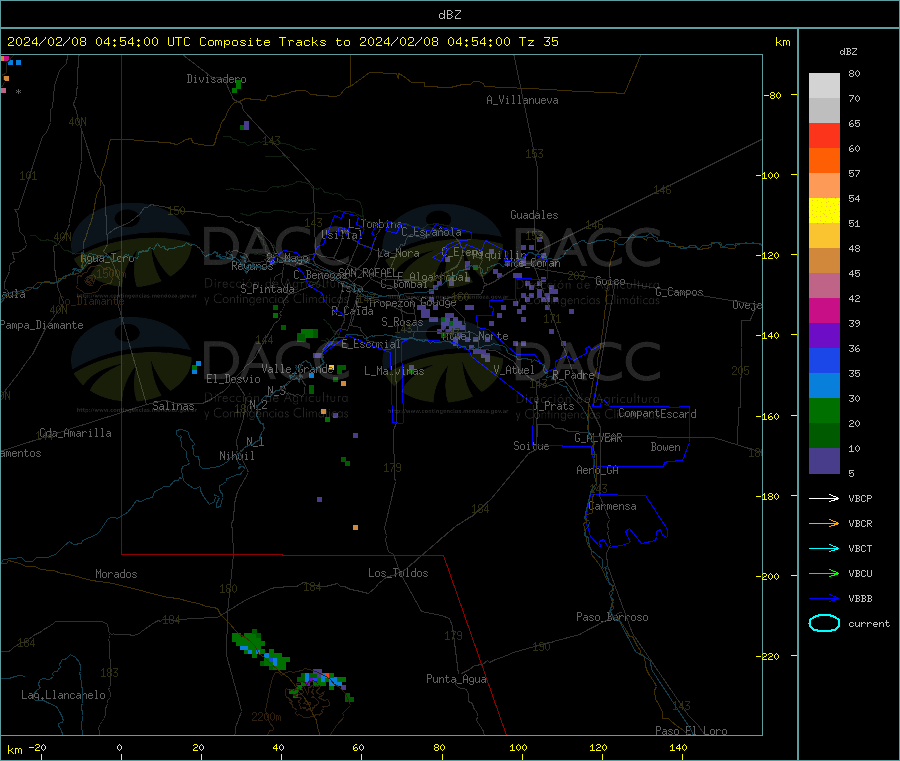Click the S_Rosas map label

pos(402,322)
